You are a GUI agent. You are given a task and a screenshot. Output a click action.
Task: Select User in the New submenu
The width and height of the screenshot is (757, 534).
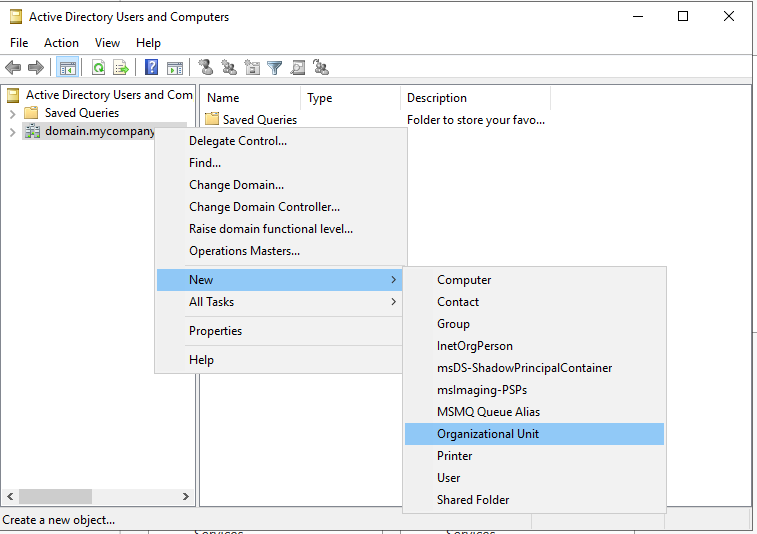450,478
